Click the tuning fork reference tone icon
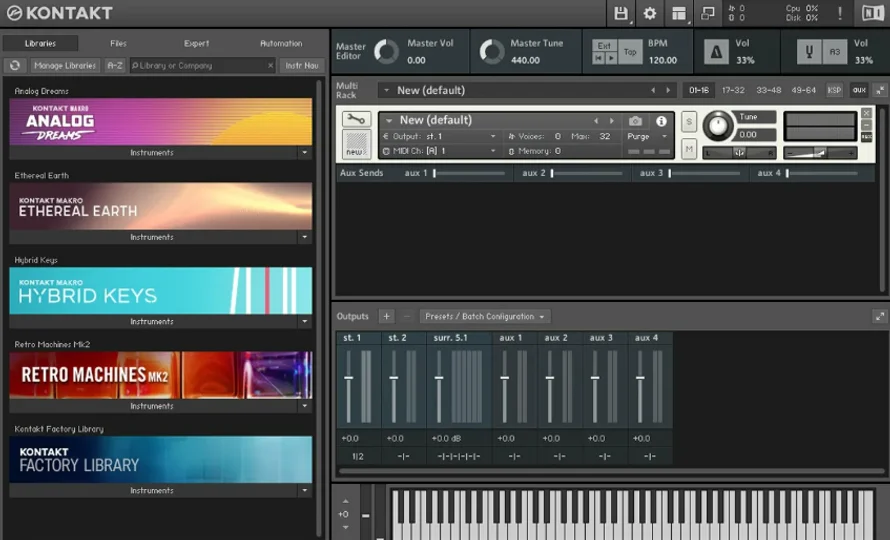890x540 pixels. click(x=810, y=52)
